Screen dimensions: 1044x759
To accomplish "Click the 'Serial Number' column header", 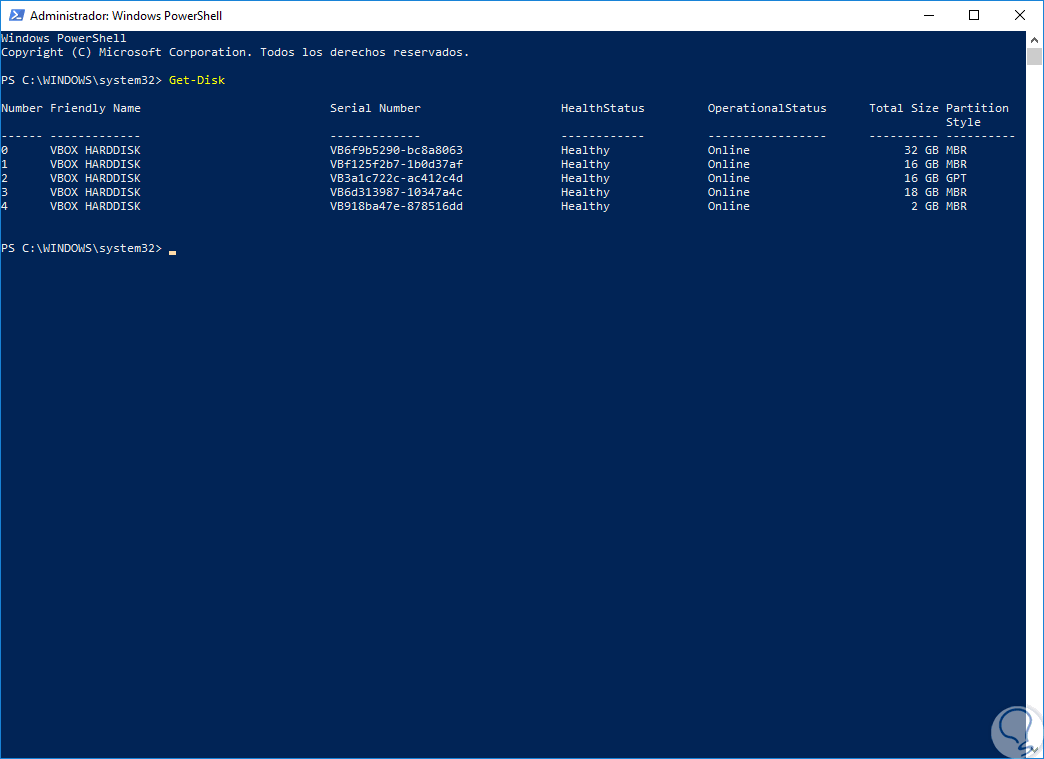I will coord(376,108).
